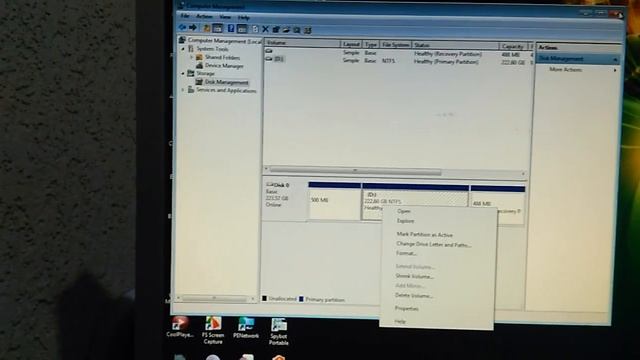
Task: Click the Up one level toolbar icon
Action: 207,28
